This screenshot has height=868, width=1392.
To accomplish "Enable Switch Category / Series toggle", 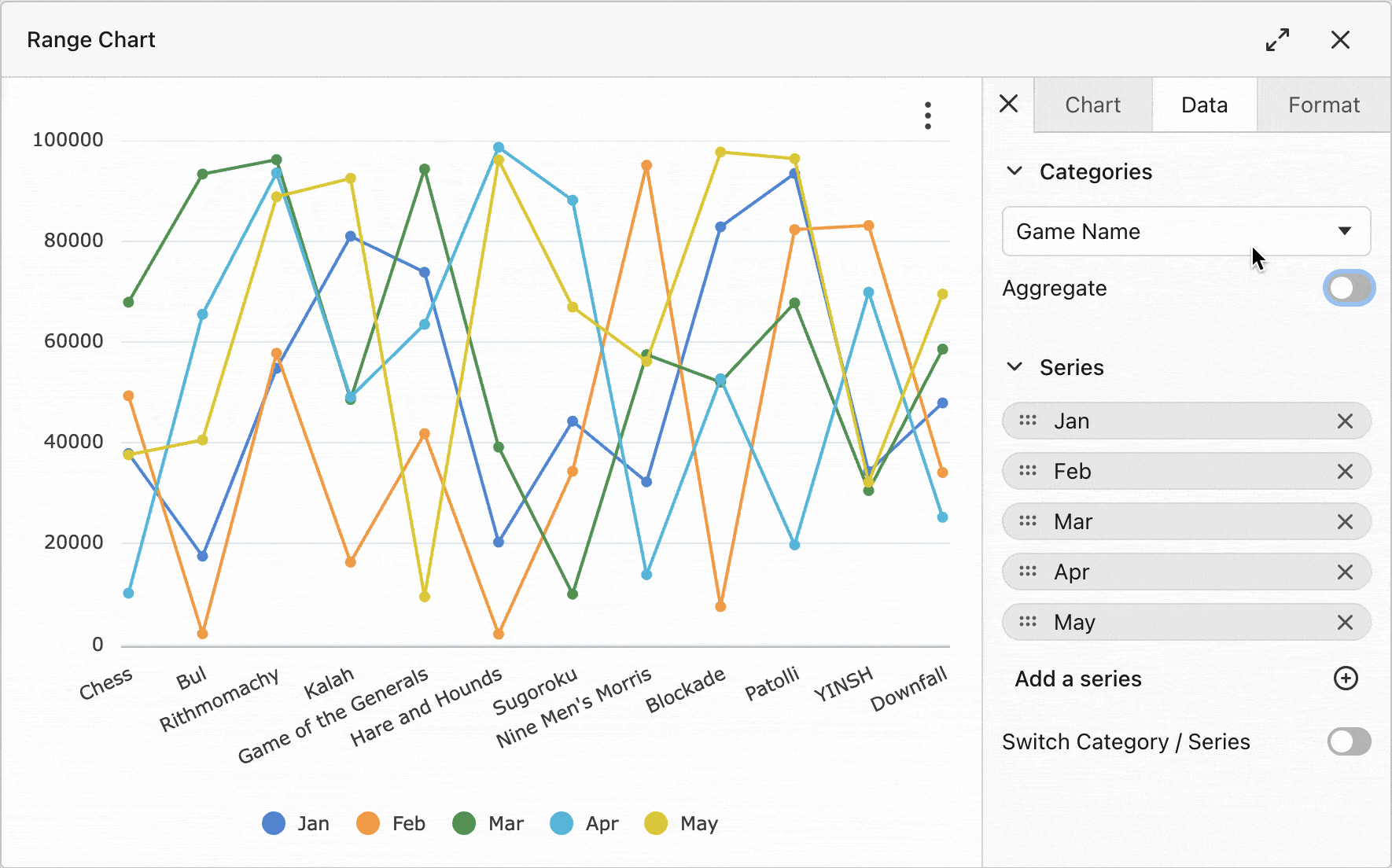I will click(x=1349, y=741).
